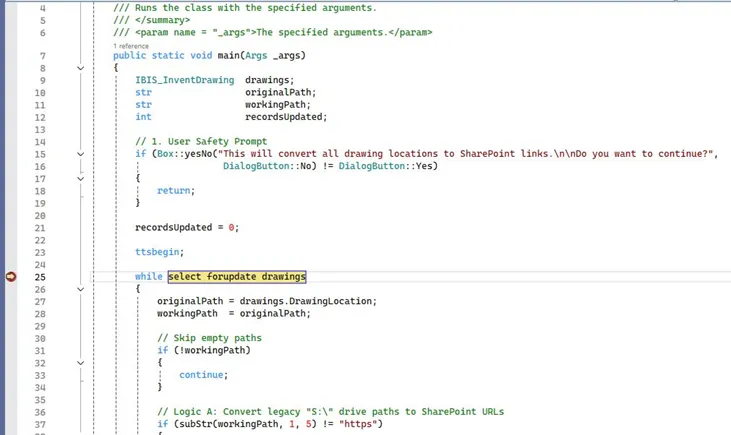Click 'workingPath = originalPath;' on line 28

[x=234, y=313]
